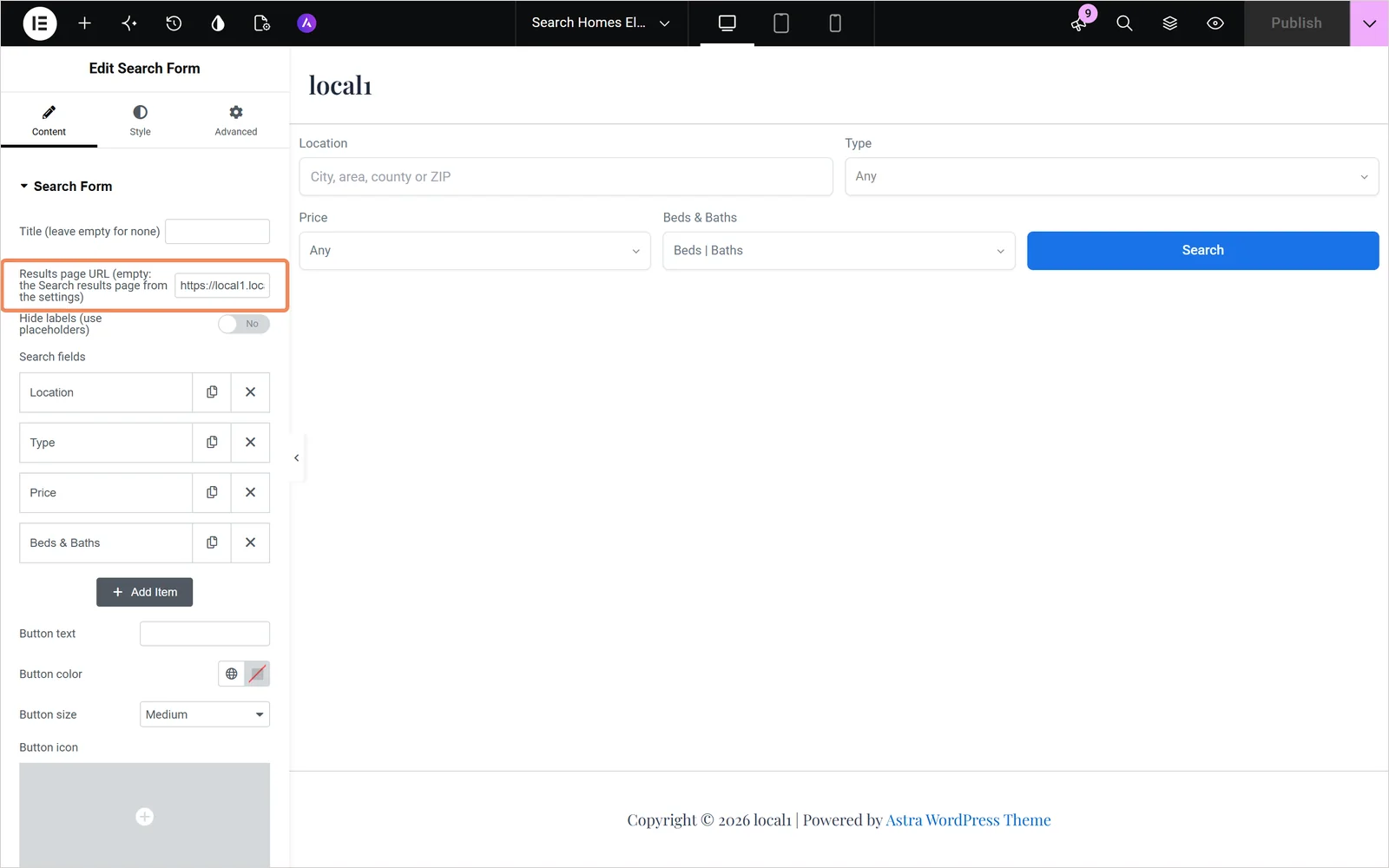Click the button color picker swatch

point(257,674)
